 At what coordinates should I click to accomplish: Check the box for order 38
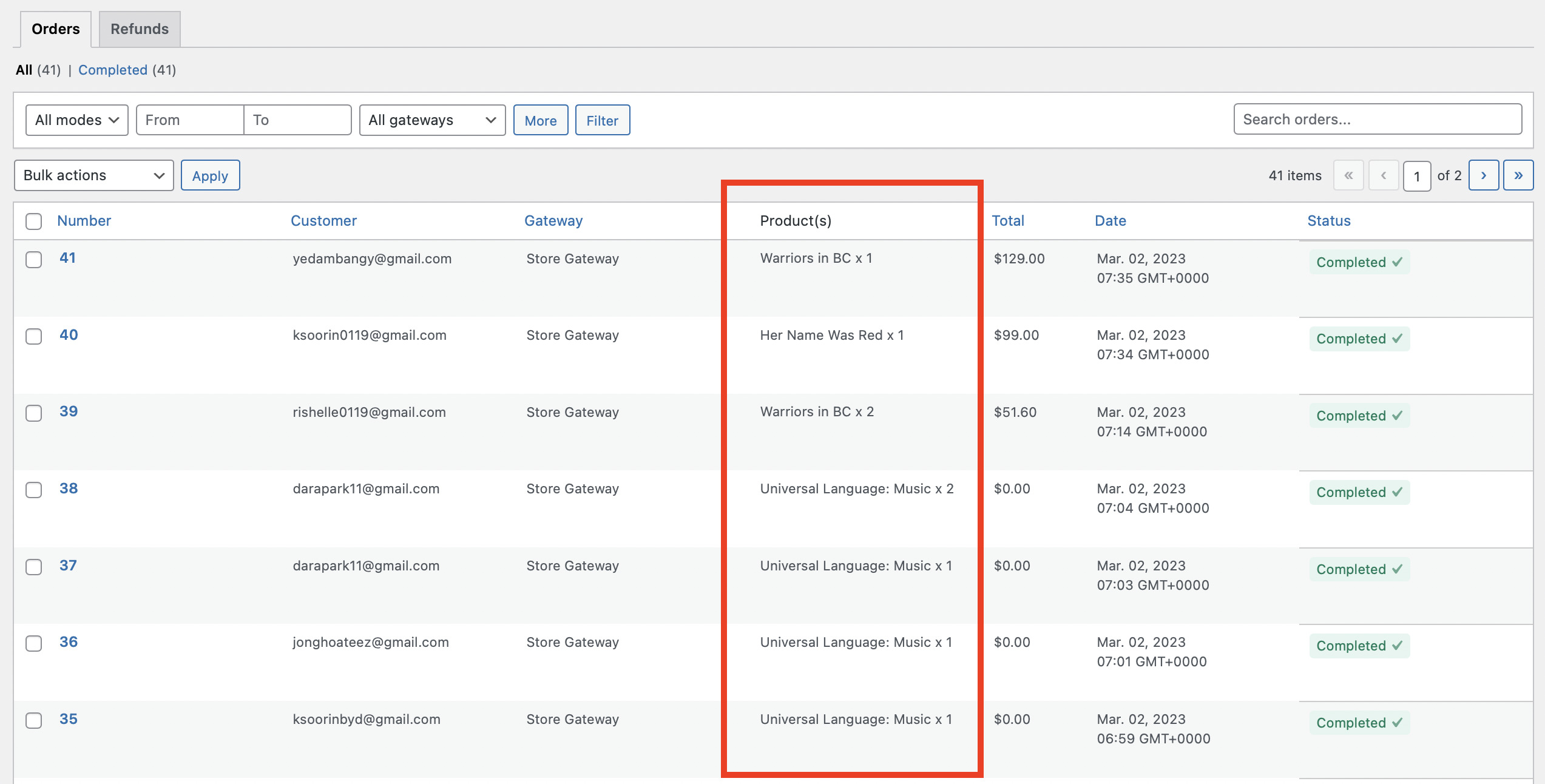(34, 490)
